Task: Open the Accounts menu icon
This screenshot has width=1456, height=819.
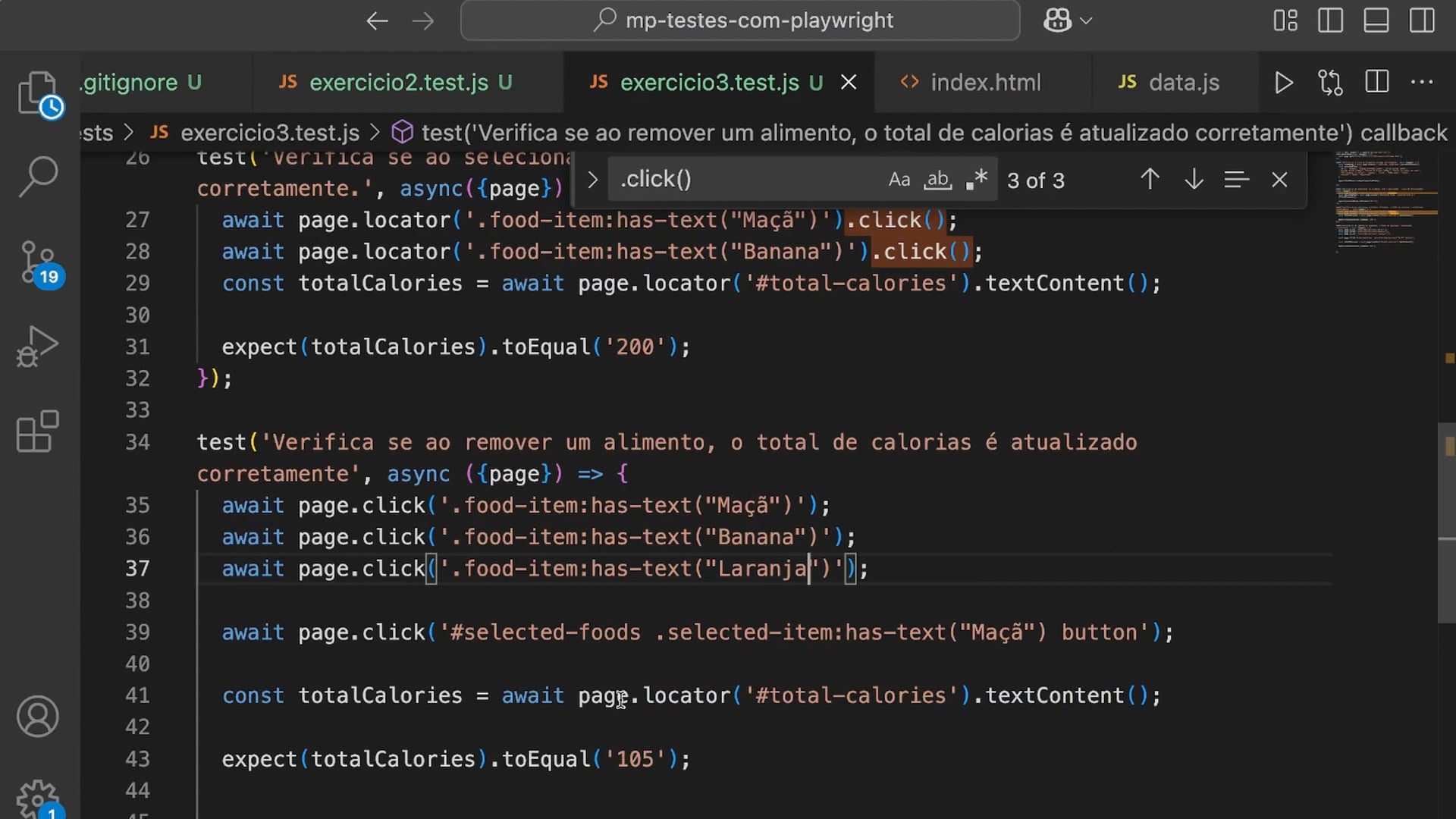Action: 38,716
